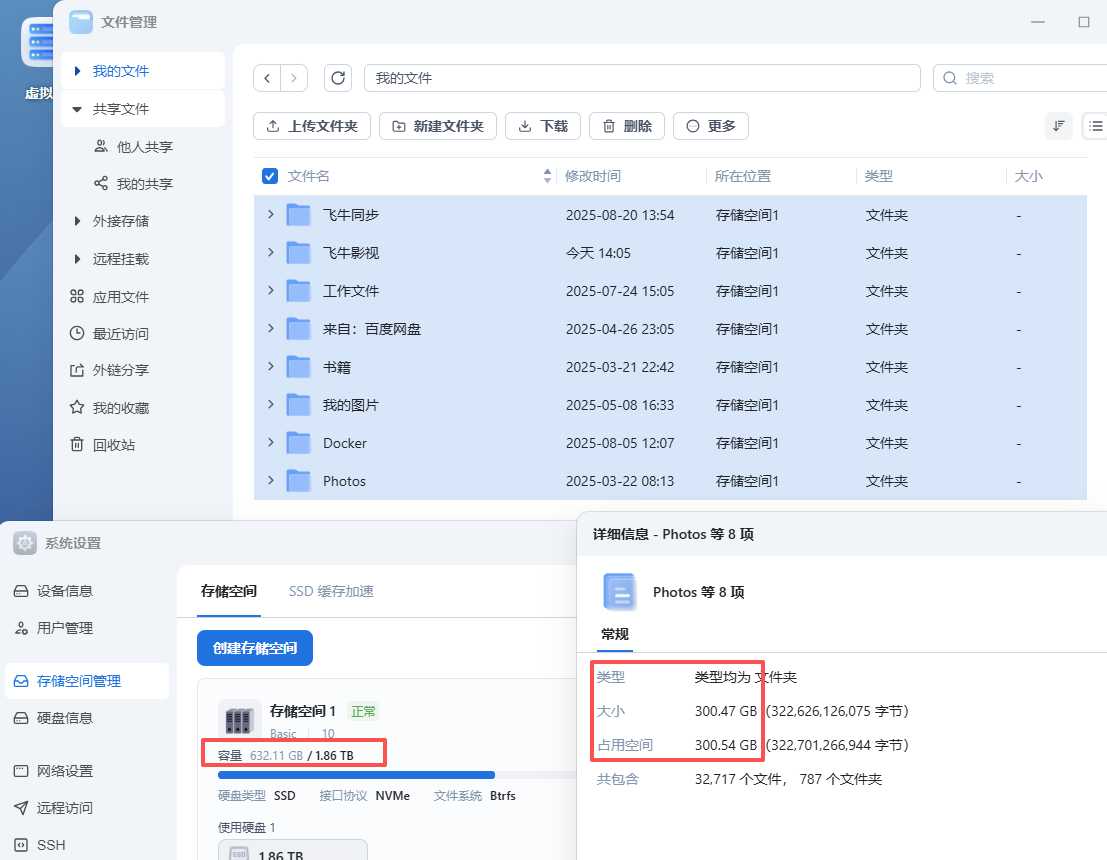Open SSH in 系统设置

[40, 845]
